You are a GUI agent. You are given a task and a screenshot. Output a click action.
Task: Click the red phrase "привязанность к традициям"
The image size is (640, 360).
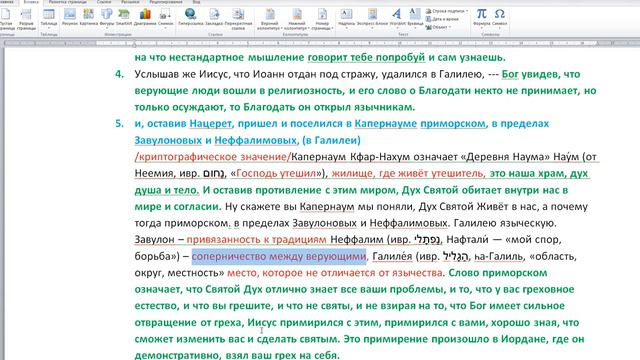(257, 240)
